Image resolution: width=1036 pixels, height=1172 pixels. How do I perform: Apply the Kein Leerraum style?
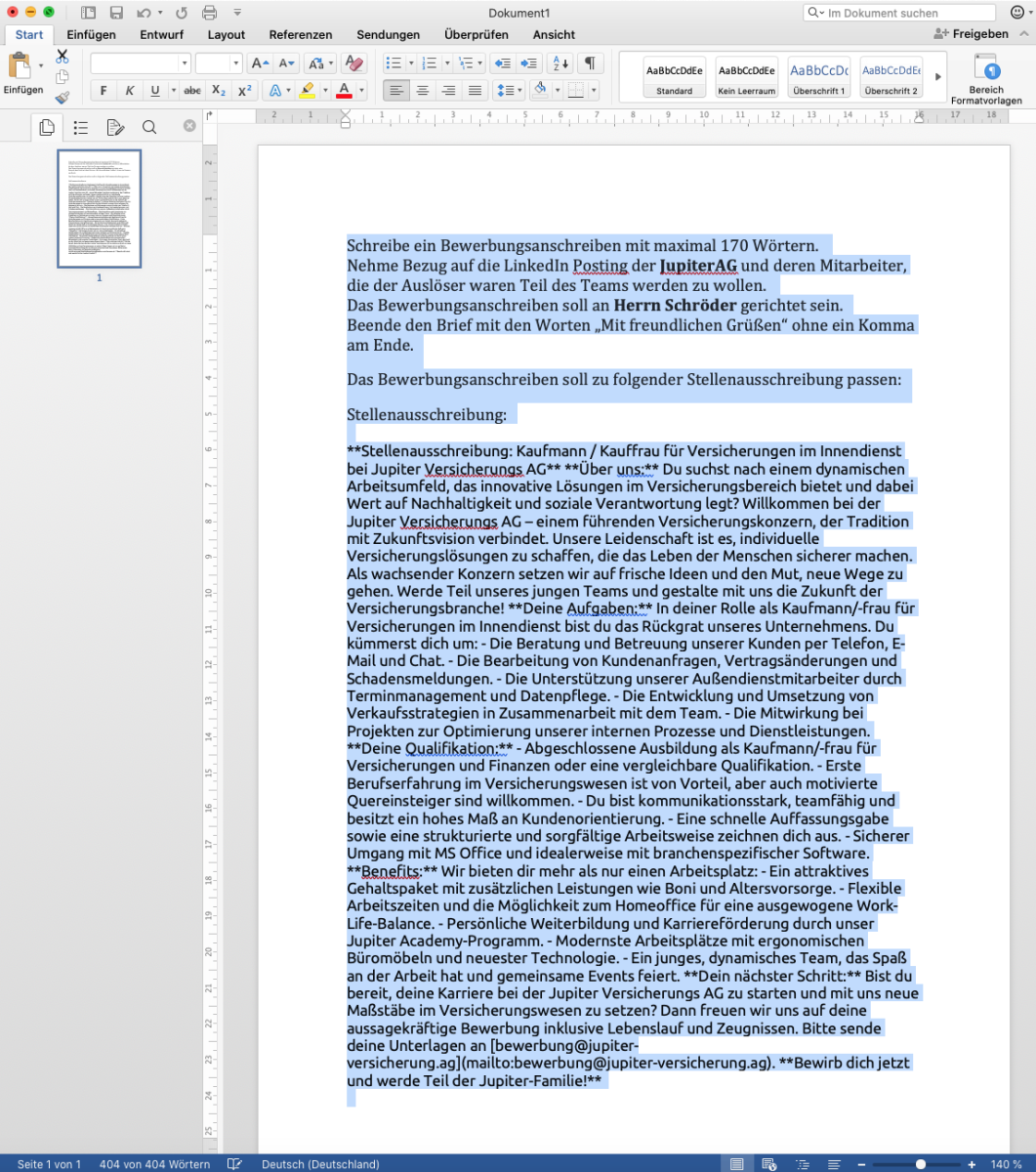[747, 77]
